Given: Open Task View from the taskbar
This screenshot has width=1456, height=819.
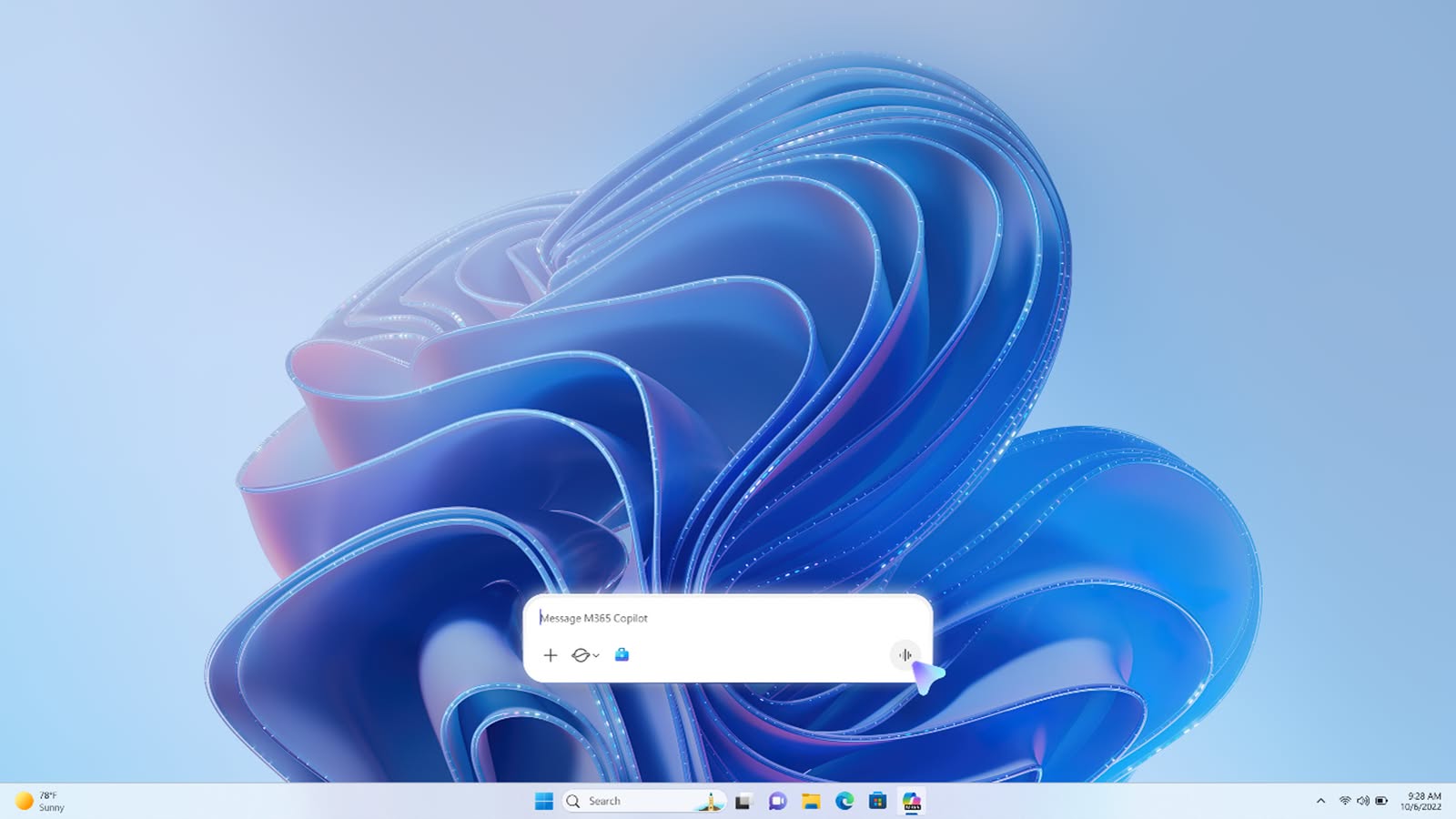Looking at the screenshot, I should (x=742, y=801).
